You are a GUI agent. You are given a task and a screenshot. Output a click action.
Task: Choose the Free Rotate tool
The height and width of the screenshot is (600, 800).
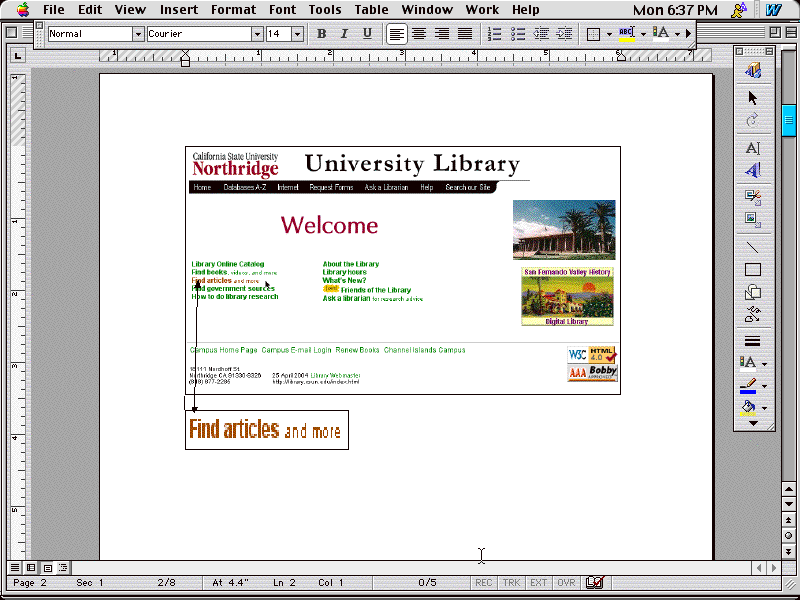(753, 120)
